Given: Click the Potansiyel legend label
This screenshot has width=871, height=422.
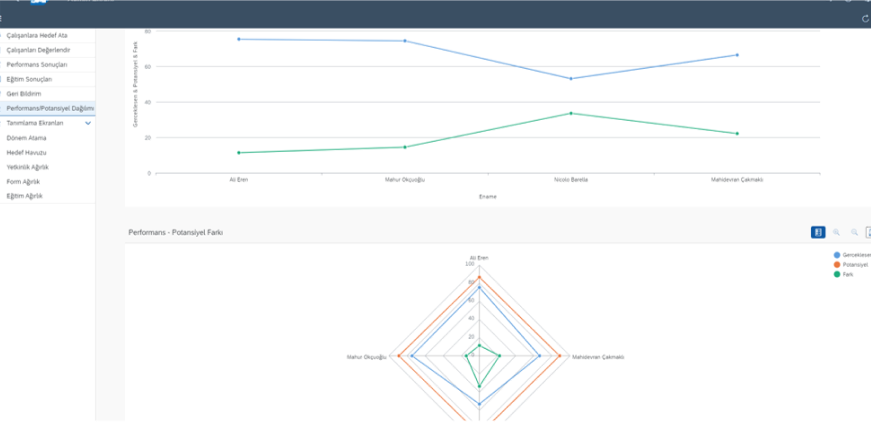Looking at the screenshot, I should click(x=855, y=265).
